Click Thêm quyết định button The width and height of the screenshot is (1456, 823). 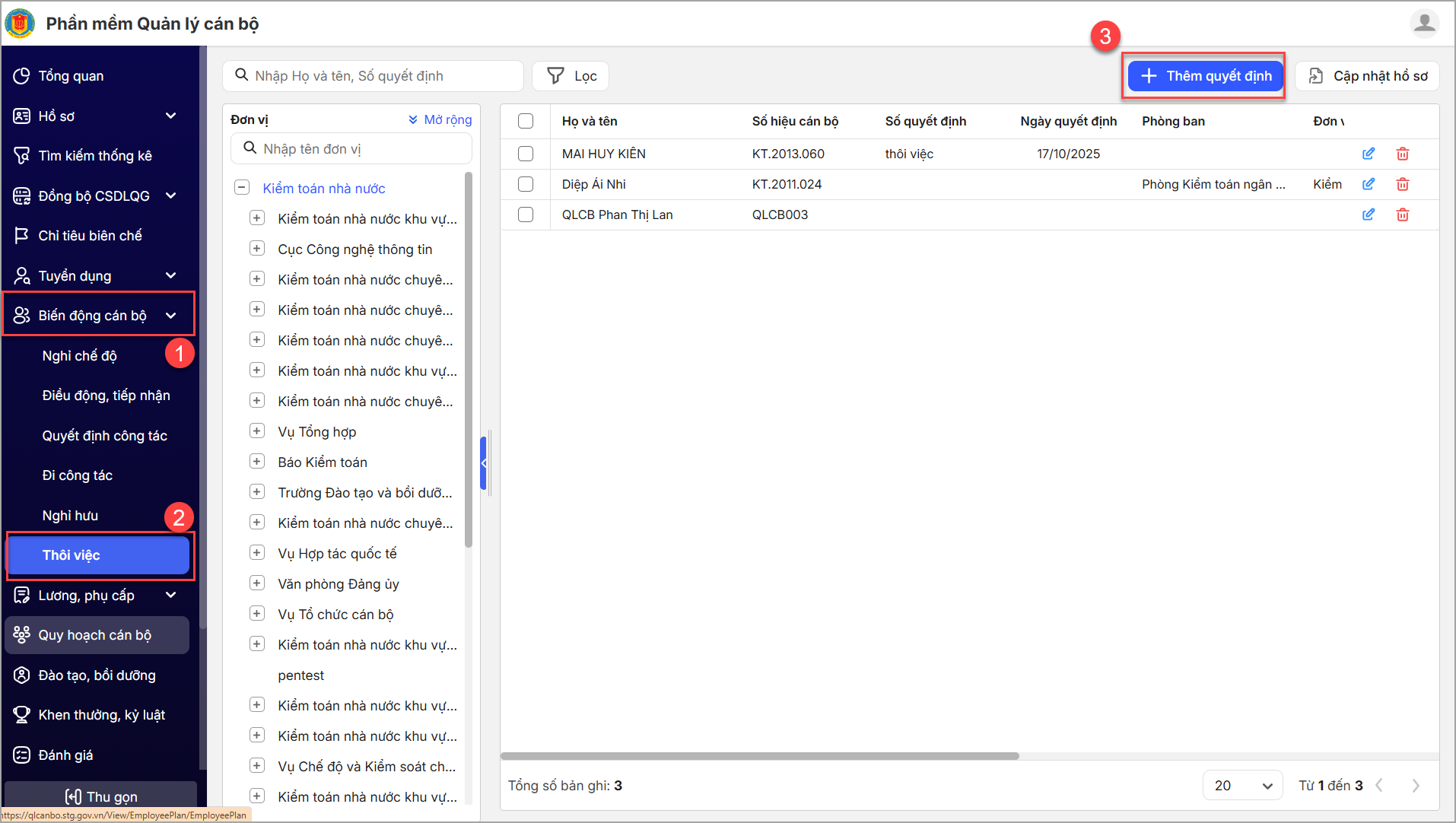coord(1205,76)
